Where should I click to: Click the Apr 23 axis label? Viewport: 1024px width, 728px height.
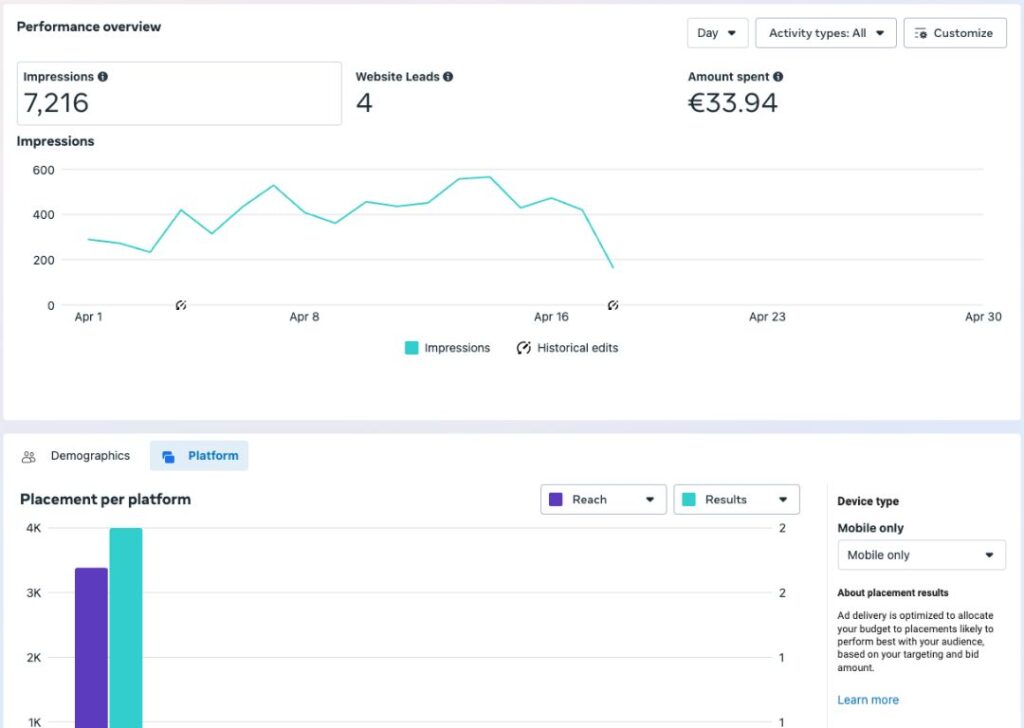pos(767,317)
